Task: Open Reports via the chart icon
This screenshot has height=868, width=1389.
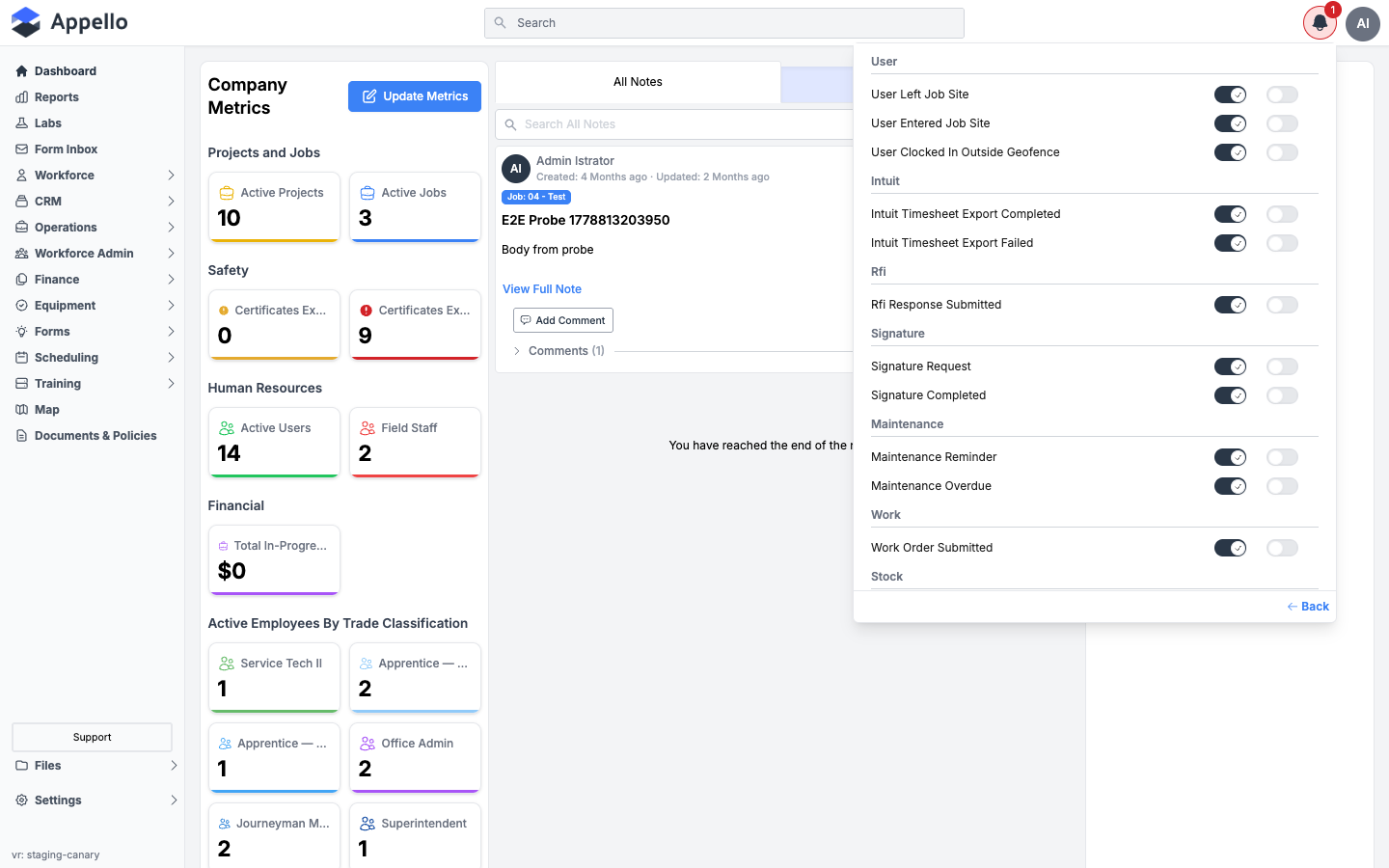Action: [21, 97]
